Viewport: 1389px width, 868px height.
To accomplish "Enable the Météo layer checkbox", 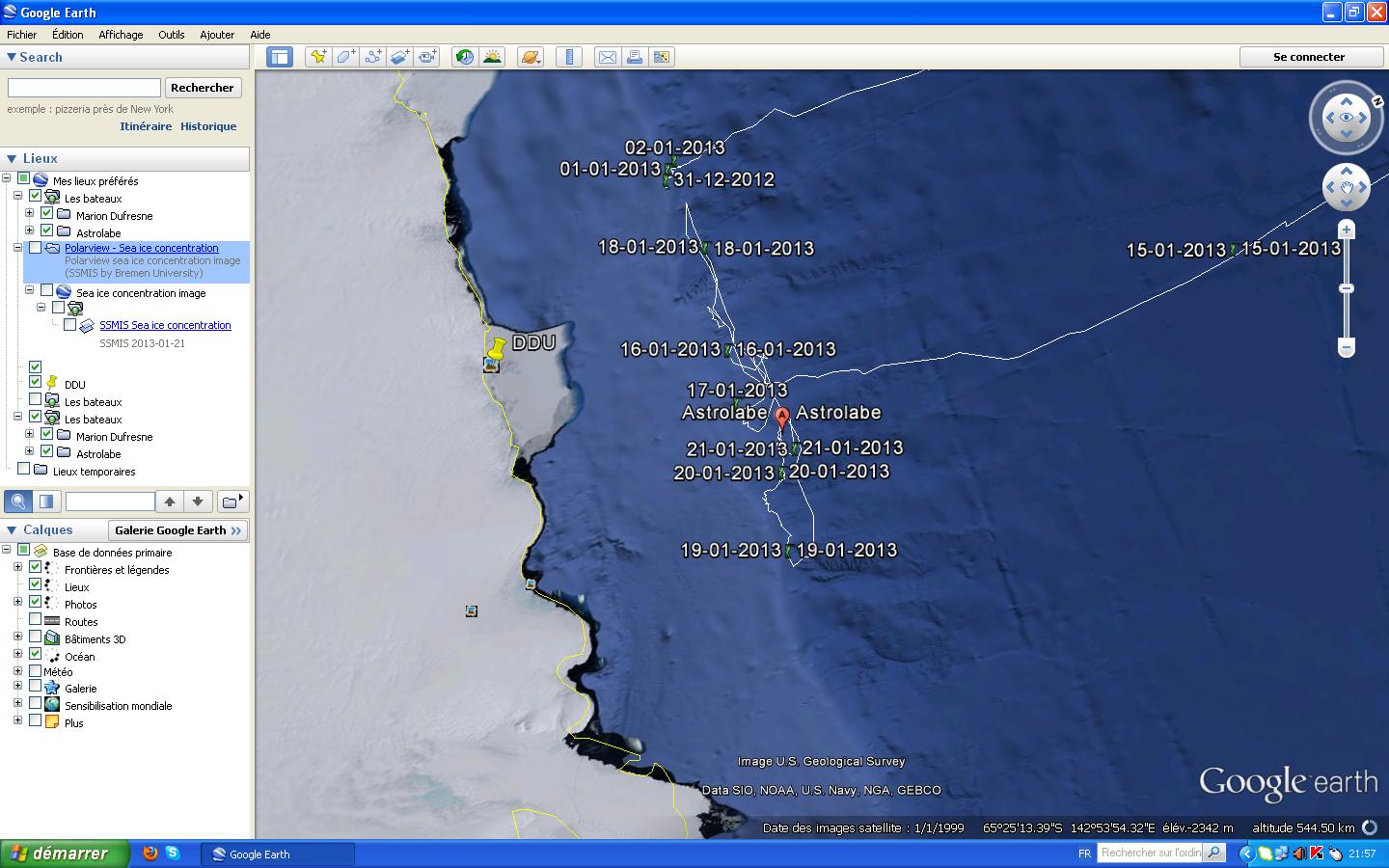I will click(35, 671).
